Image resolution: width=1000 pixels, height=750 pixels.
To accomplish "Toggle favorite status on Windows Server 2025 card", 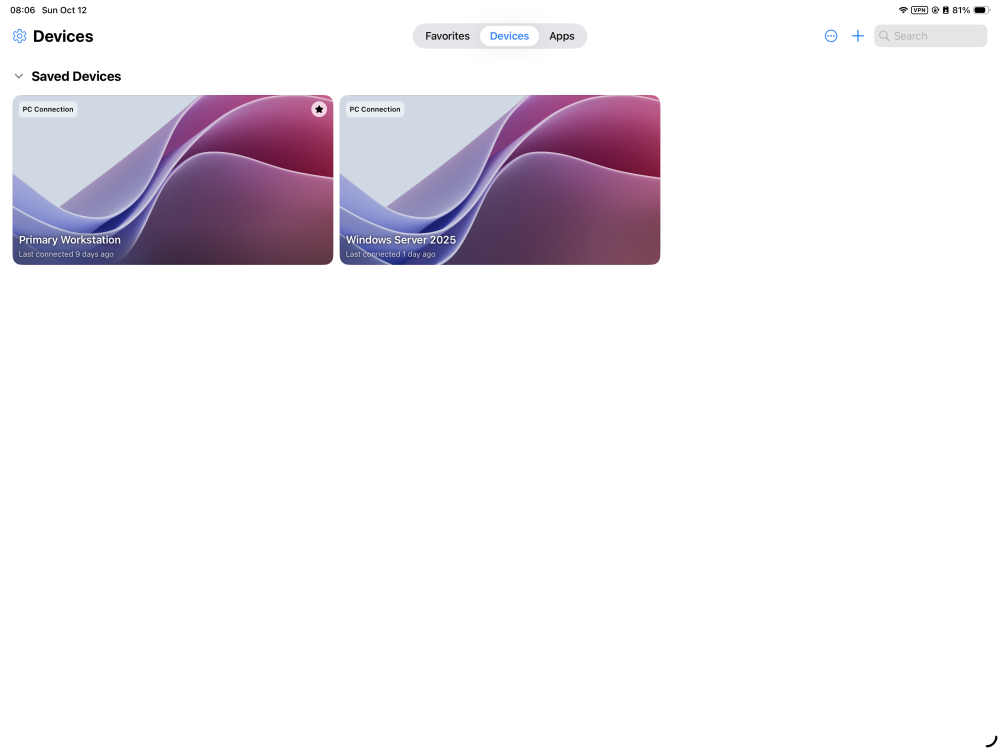I will 646,109.
